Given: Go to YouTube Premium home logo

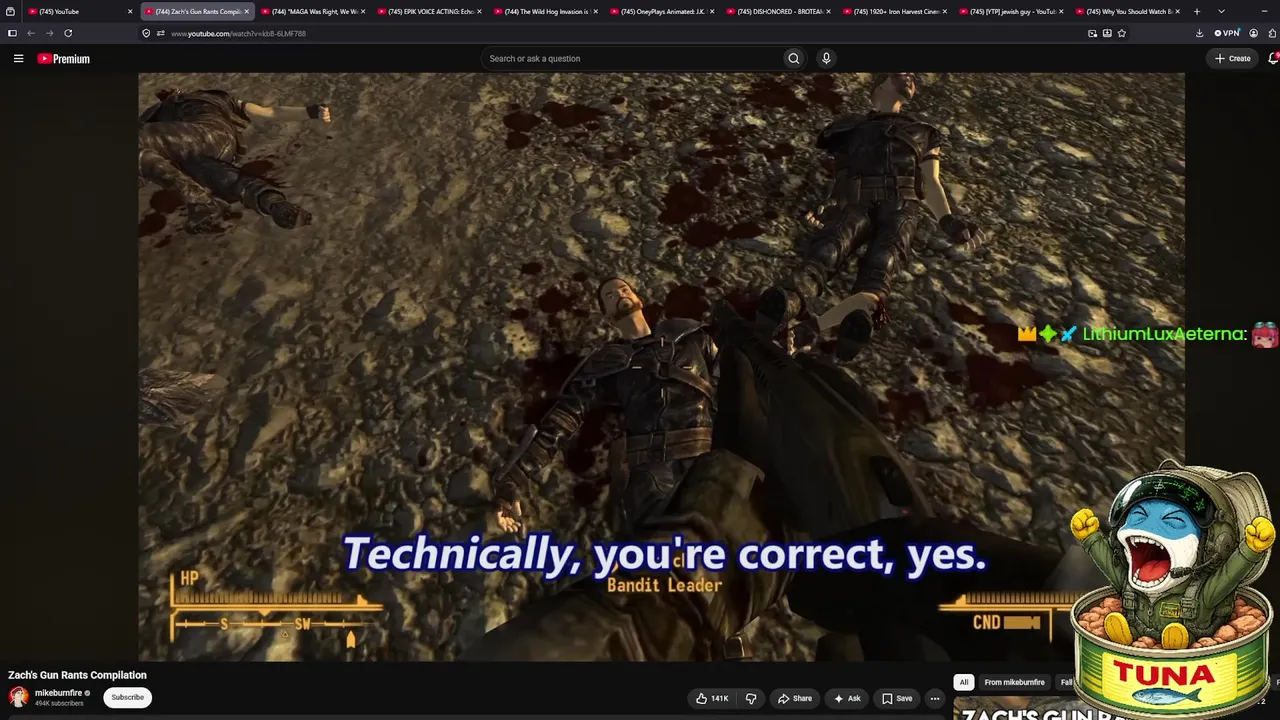Looking at the screenshot, I should [64, 59].
